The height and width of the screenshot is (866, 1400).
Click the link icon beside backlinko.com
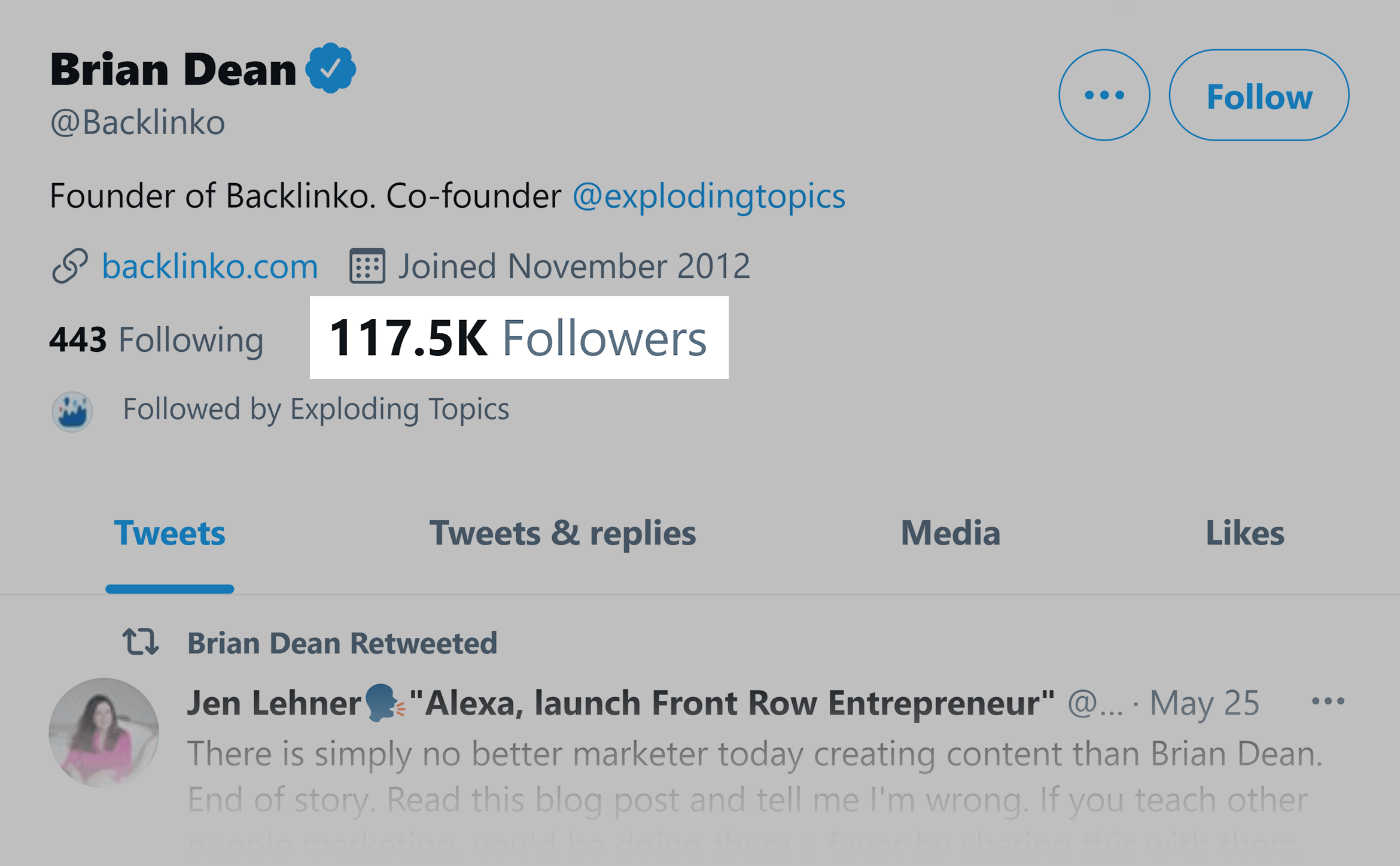(70, 266)
